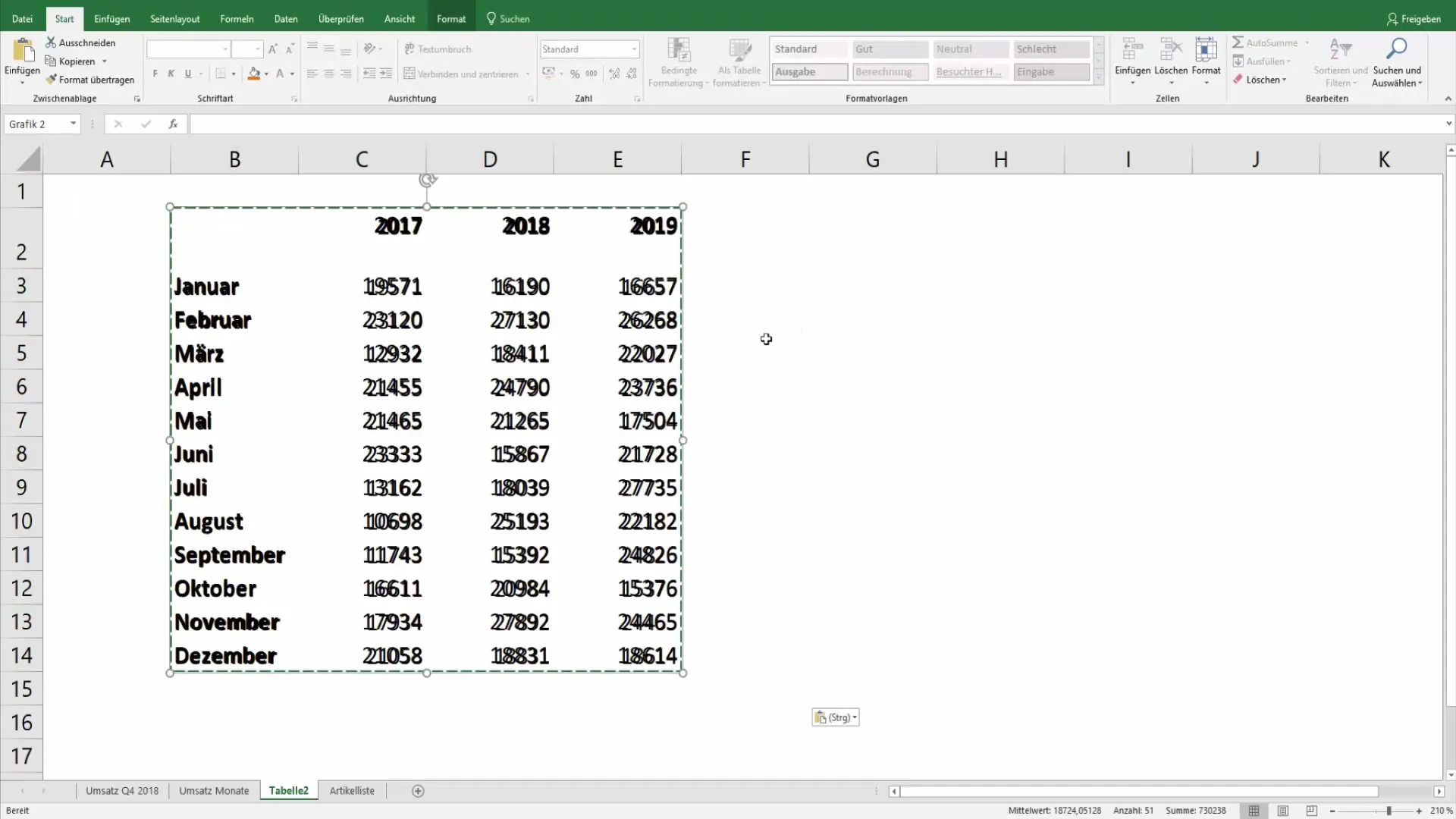This screenshot has width=1456, height=819.
Task: Add a new sheet with plus icon
Action: tap(418, 791)
